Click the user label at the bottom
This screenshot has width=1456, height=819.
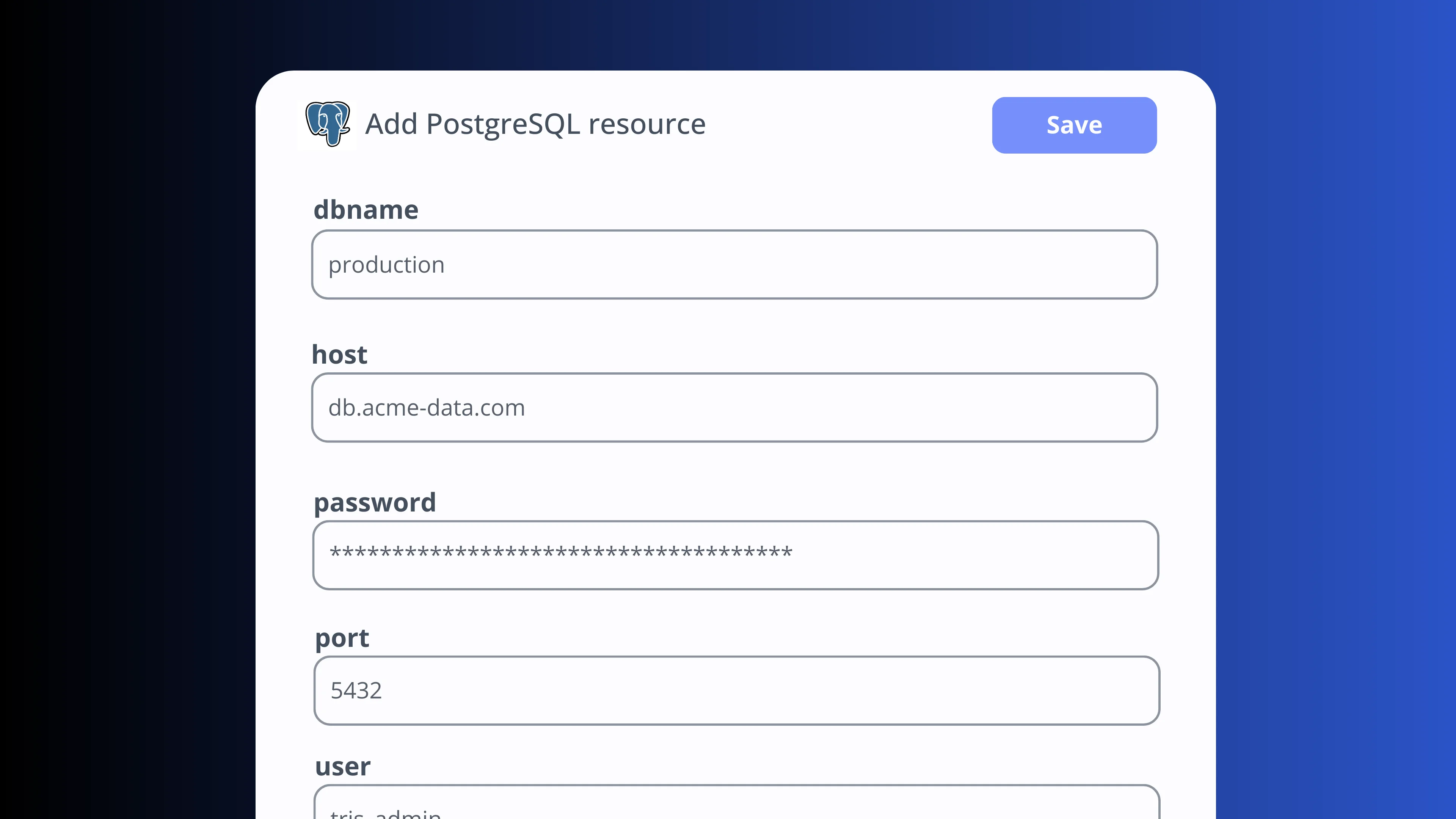[342, 766]
